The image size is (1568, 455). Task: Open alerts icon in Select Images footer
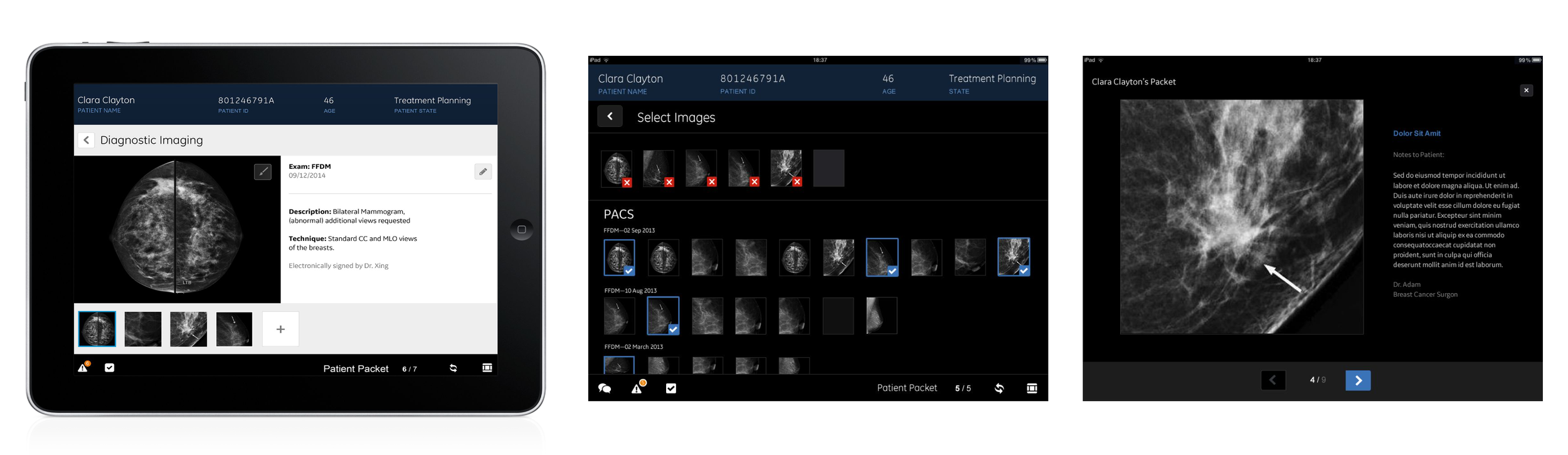click(638, 387)
